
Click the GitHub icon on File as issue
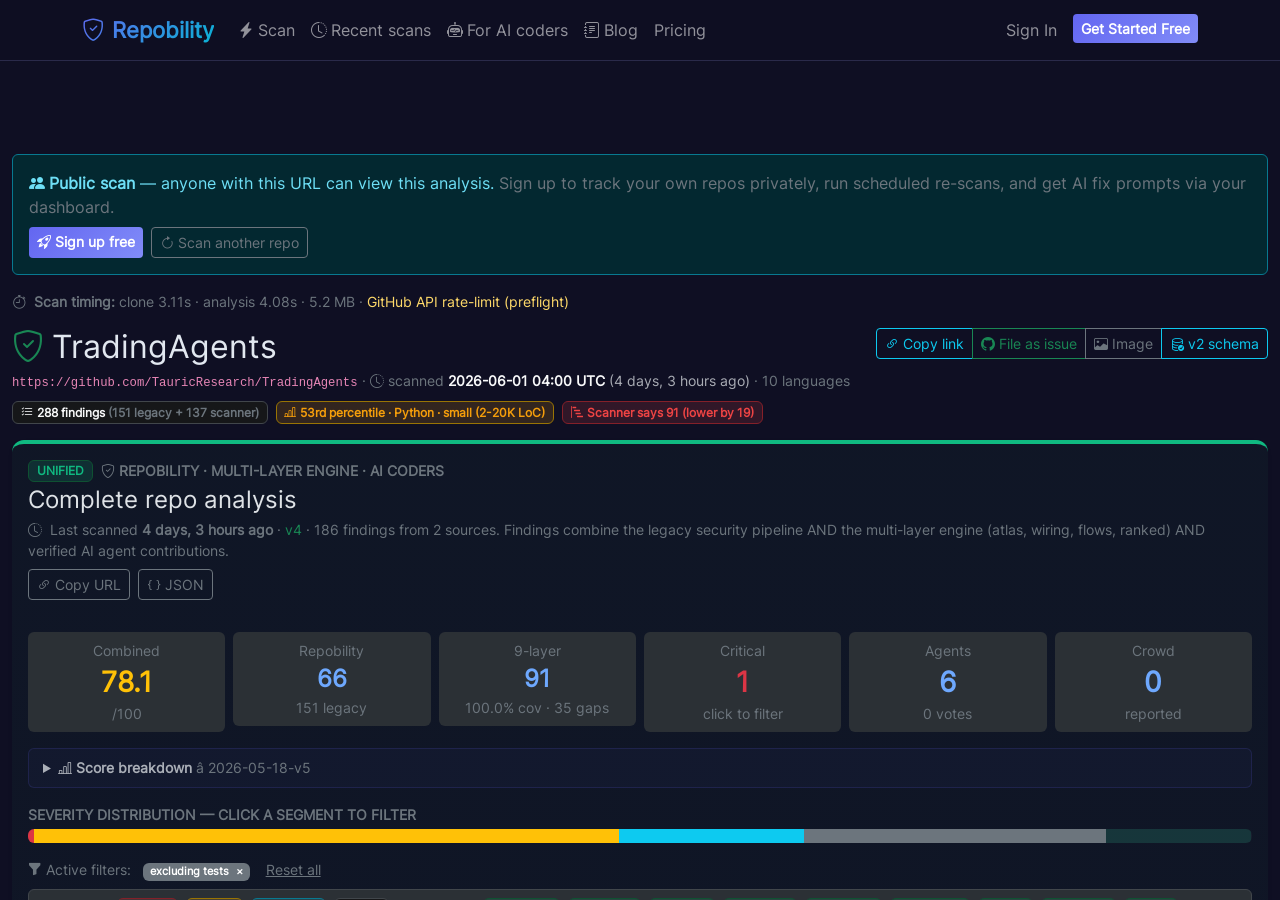tap(988, 344)
